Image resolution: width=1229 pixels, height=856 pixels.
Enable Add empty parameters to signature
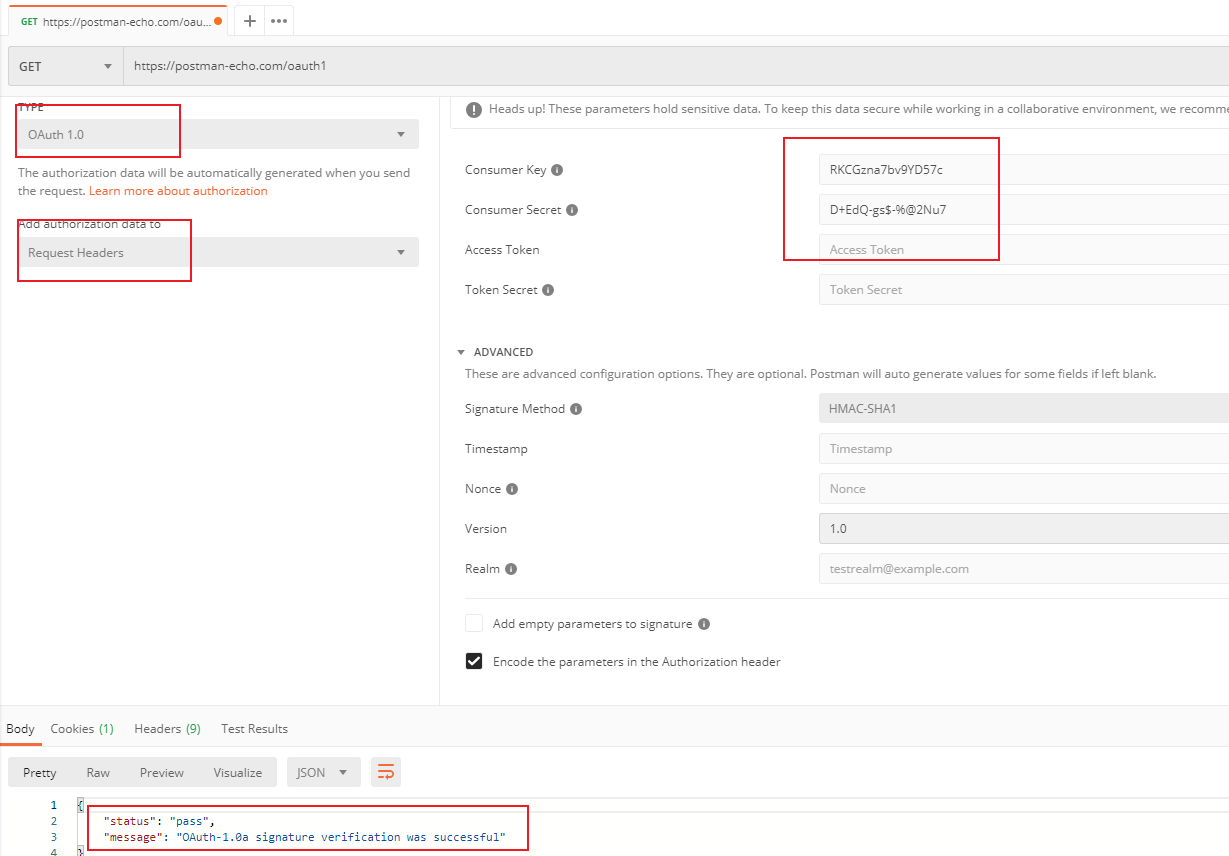point(474,624)
